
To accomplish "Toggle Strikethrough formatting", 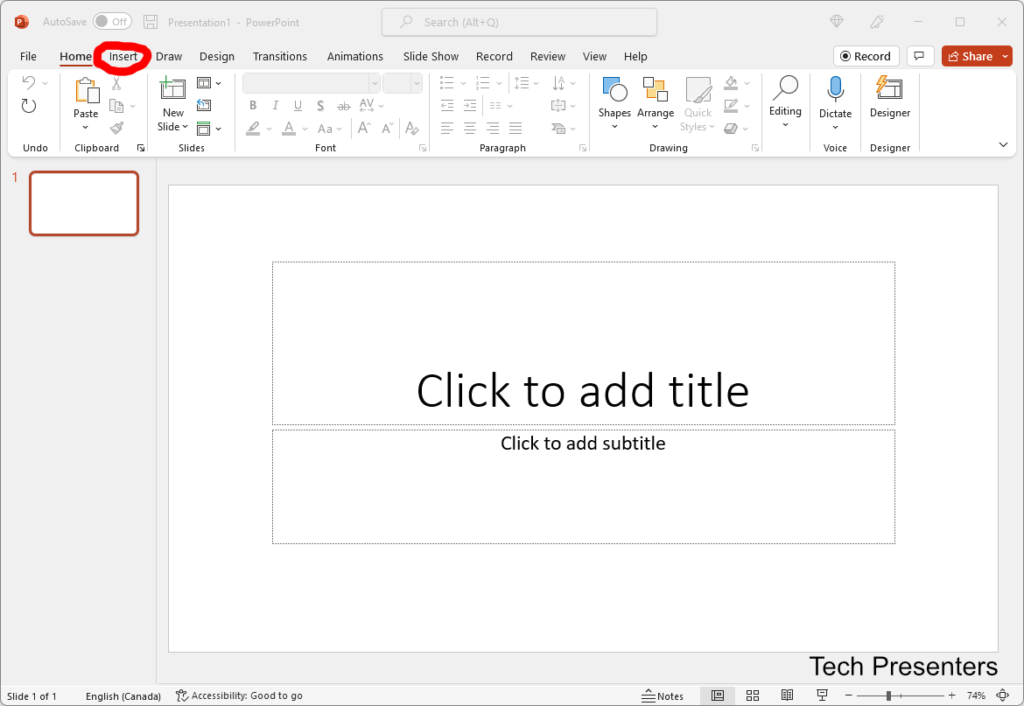I will coord(344,106).
